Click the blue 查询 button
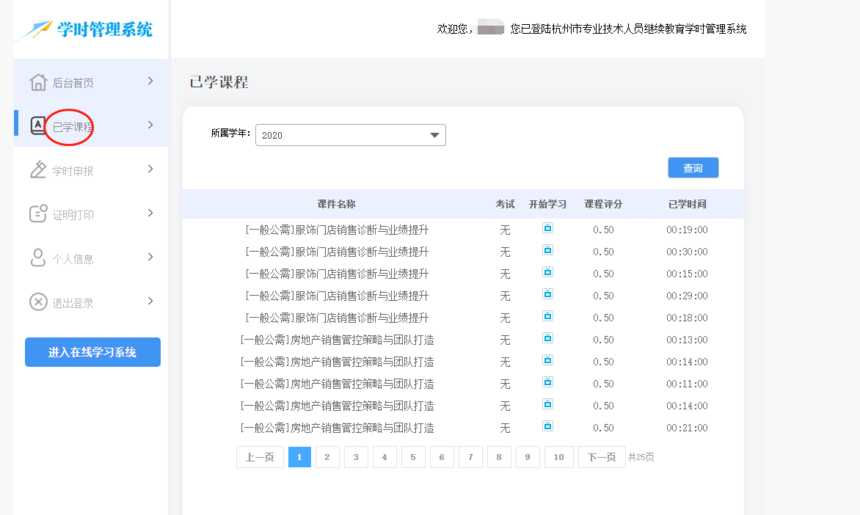The image size is (860, 515). [693, 168]
